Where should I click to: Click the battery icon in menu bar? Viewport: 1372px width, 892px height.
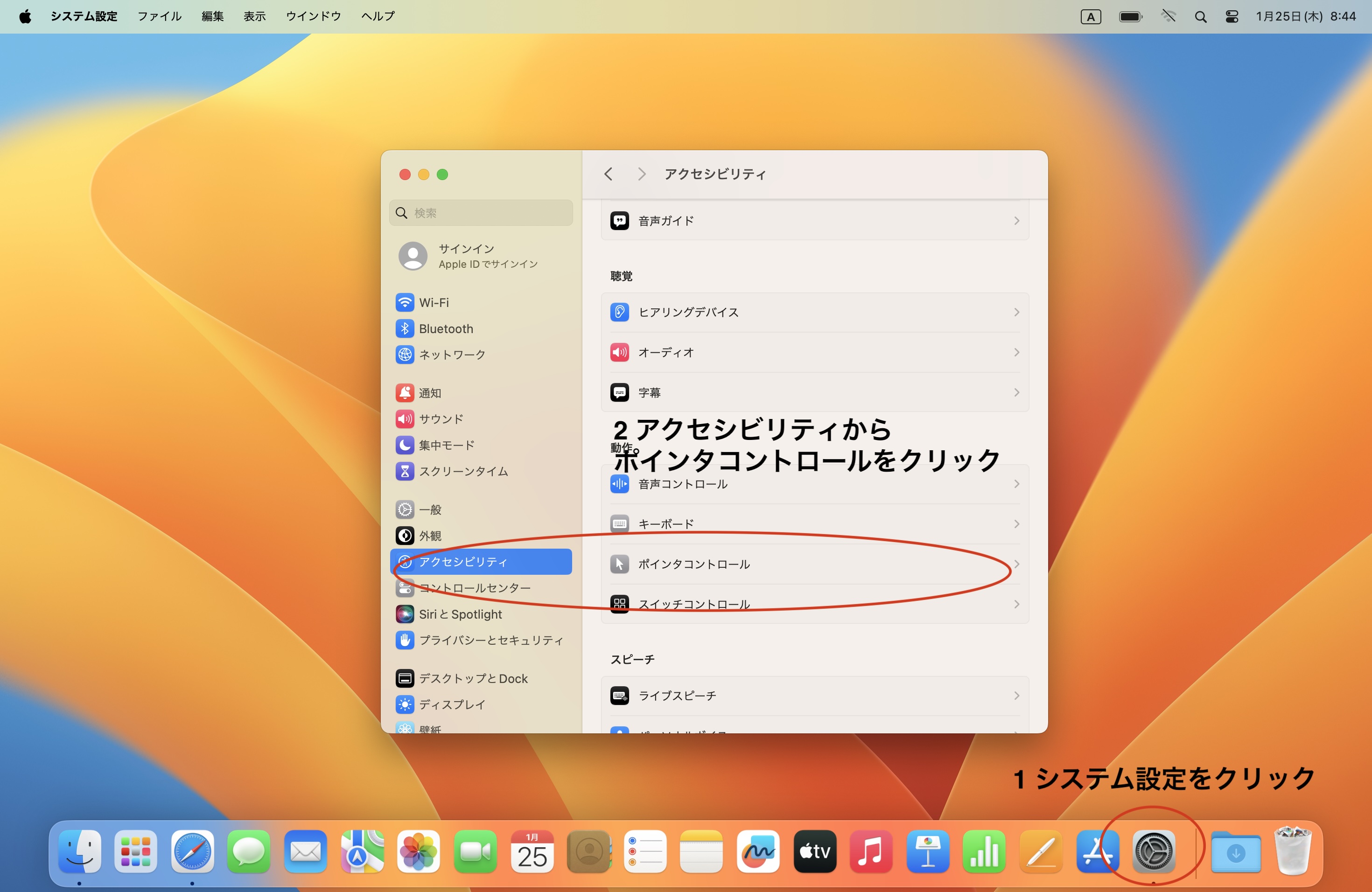(x=1130, y=17)
